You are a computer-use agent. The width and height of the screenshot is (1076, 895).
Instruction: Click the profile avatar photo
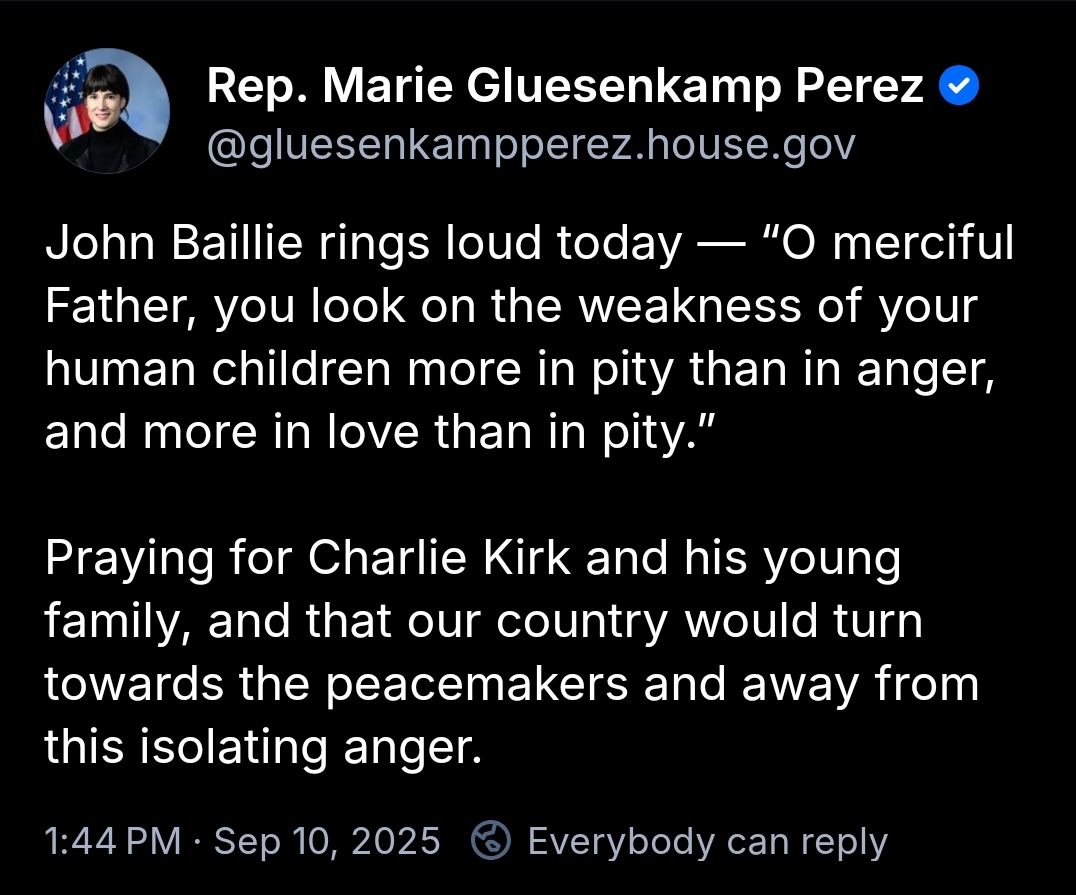click(x=107, y=111)
